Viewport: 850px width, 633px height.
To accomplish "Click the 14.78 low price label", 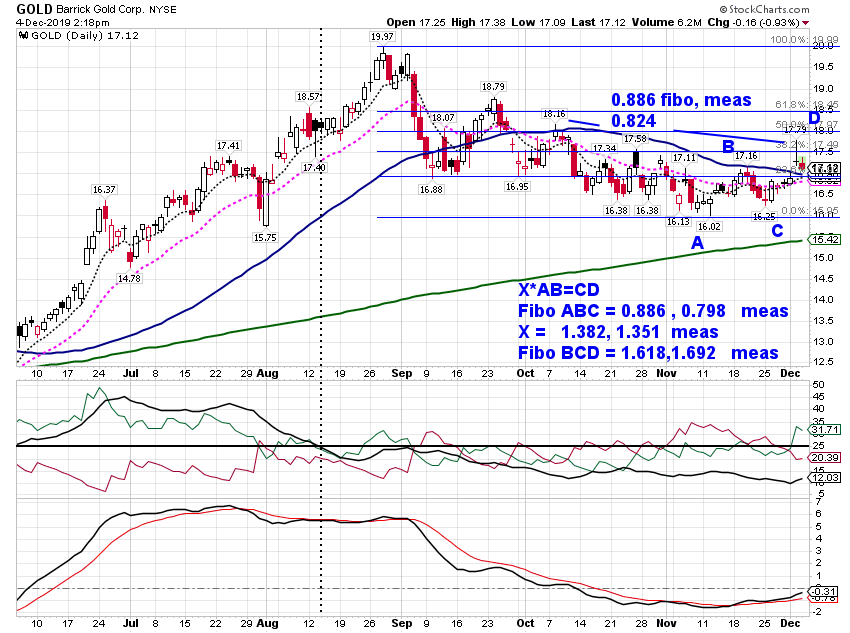I will pyautogui.click(x=129, y=278).
